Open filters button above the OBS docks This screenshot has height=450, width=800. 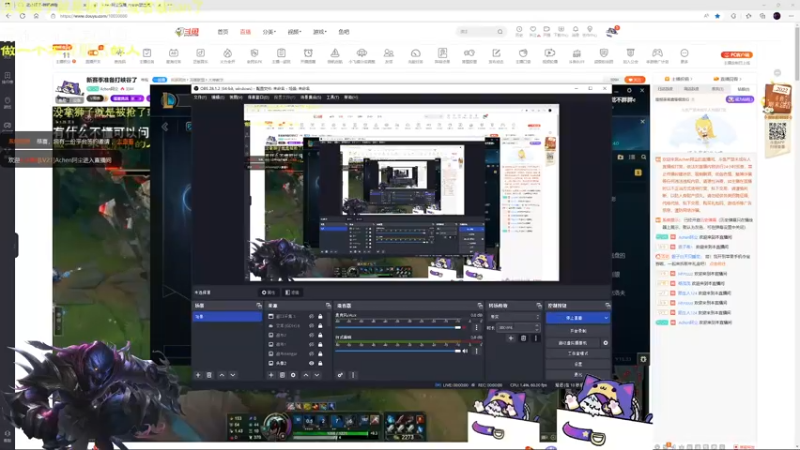(293, 292)
